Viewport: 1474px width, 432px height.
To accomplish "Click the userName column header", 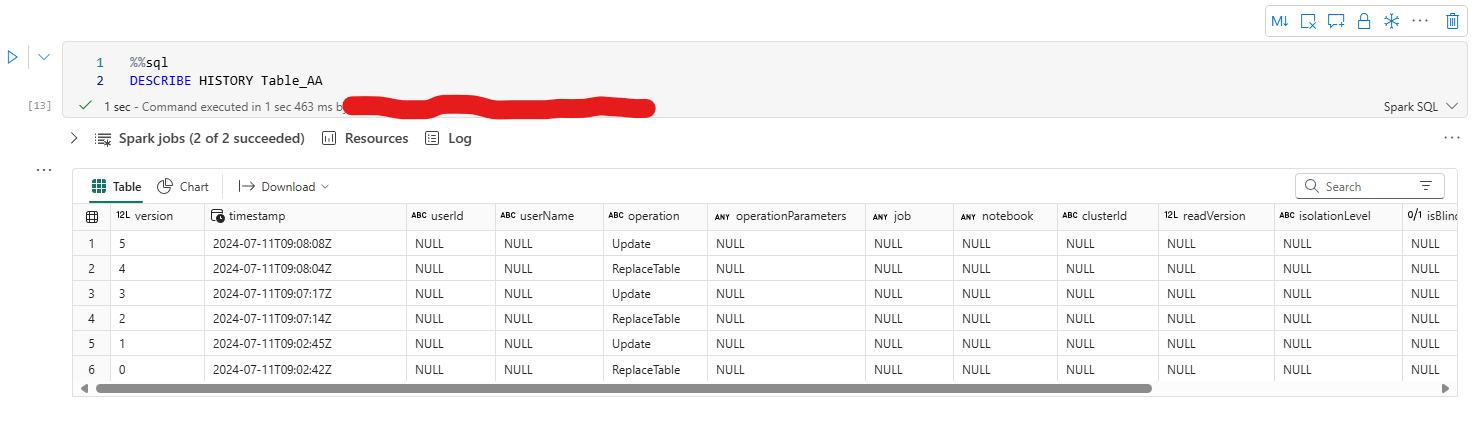I will 549,216.
